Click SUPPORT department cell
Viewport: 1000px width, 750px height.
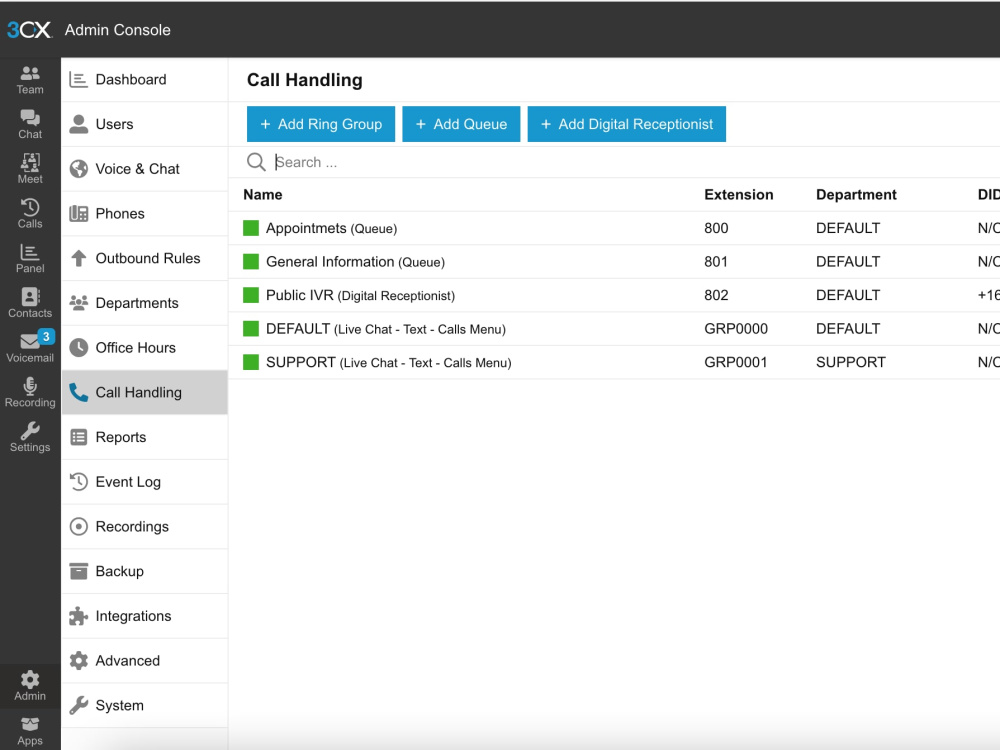point(851,362)
